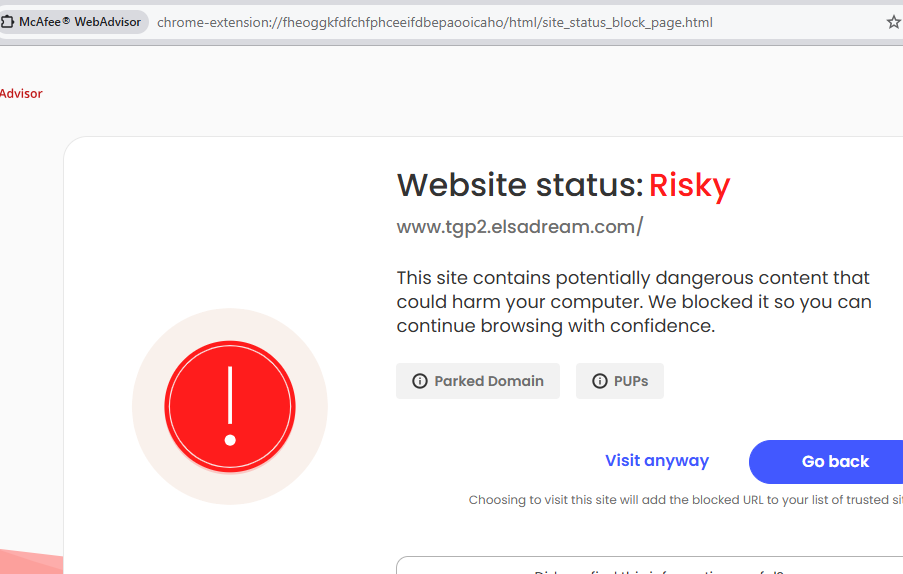903x574 pixels.
Task: Proceed via the Visit anyway link
Action: coord(657,461)
